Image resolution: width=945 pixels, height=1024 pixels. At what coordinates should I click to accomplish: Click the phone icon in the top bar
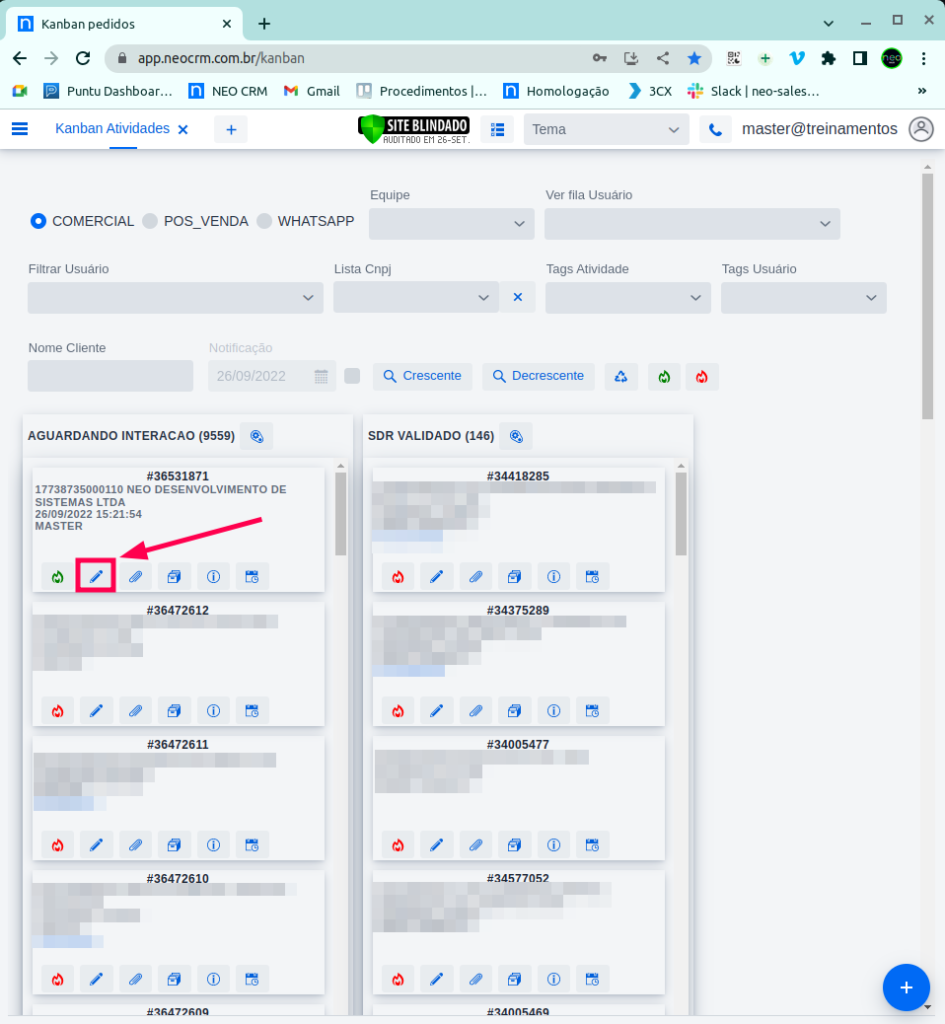point(715,130)
